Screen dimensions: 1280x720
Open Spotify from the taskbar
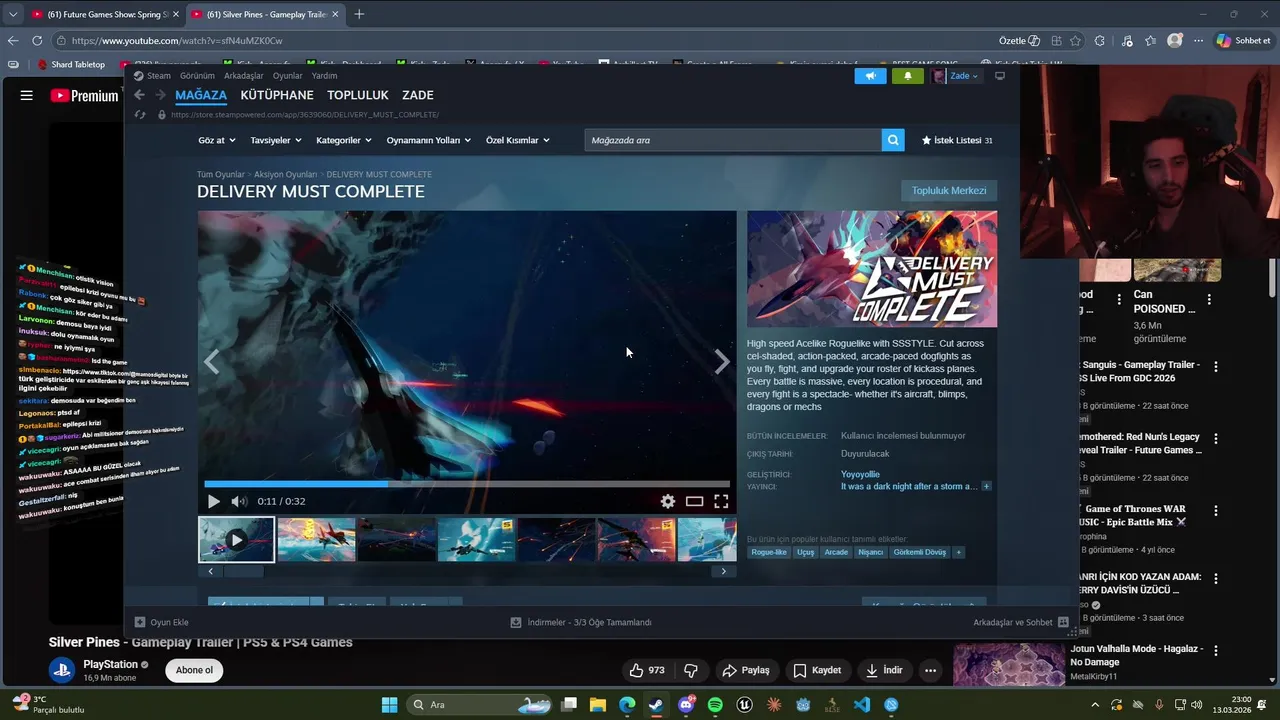click(715, 705)
